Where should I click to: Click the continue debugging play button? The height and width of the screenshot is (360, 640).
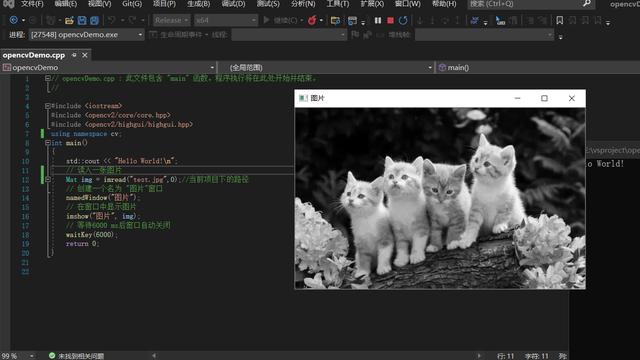267,20
